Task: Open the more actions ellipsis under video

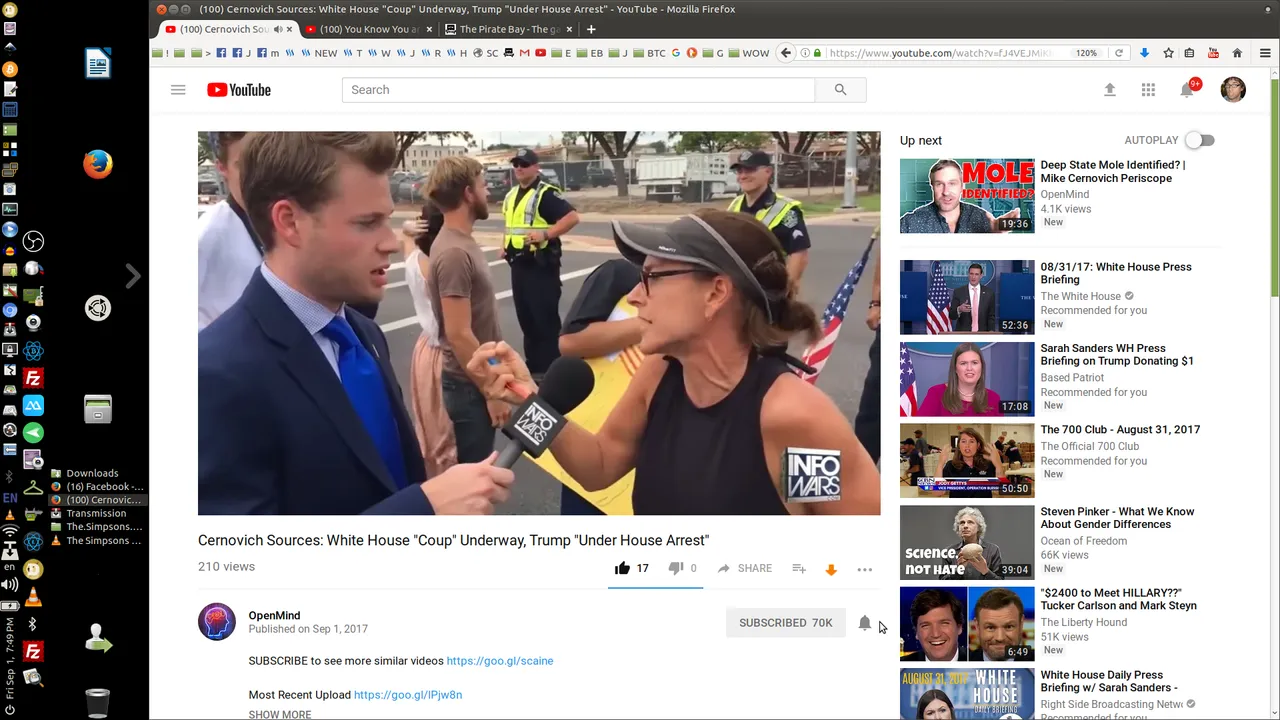Action: pos(865,569)
